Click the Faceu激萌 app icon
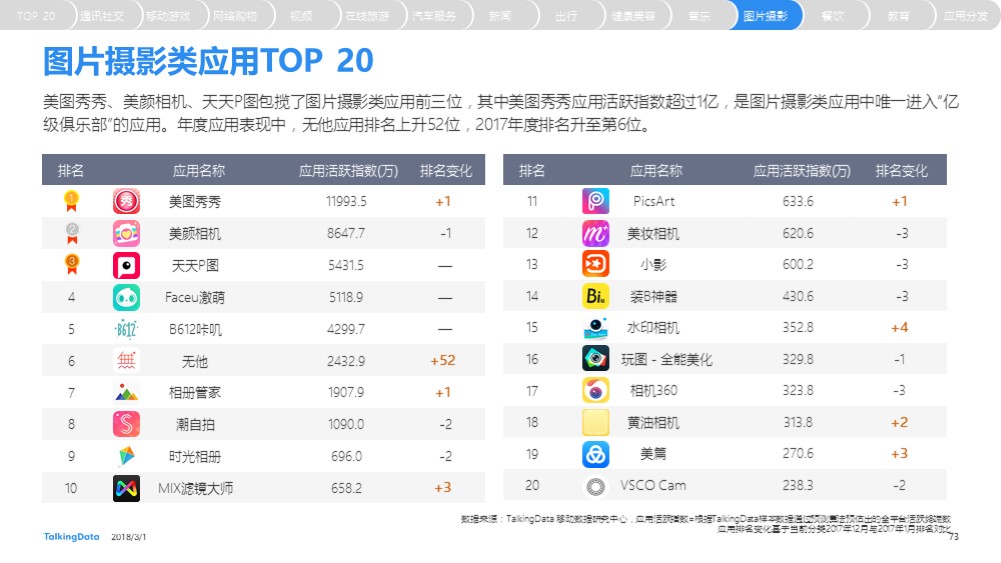This screenshot has width=1001, height=563. (x=126, y=297)
